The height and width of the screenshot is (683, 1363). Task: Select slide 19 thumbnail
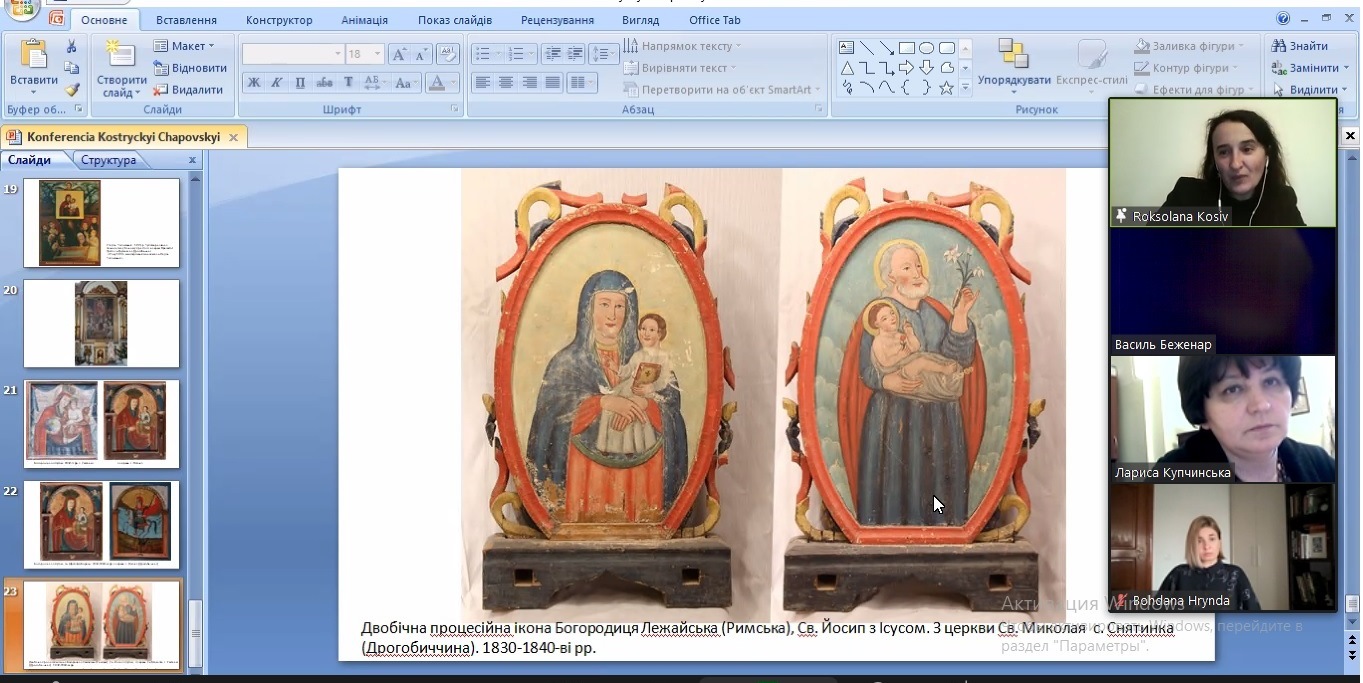101,223
